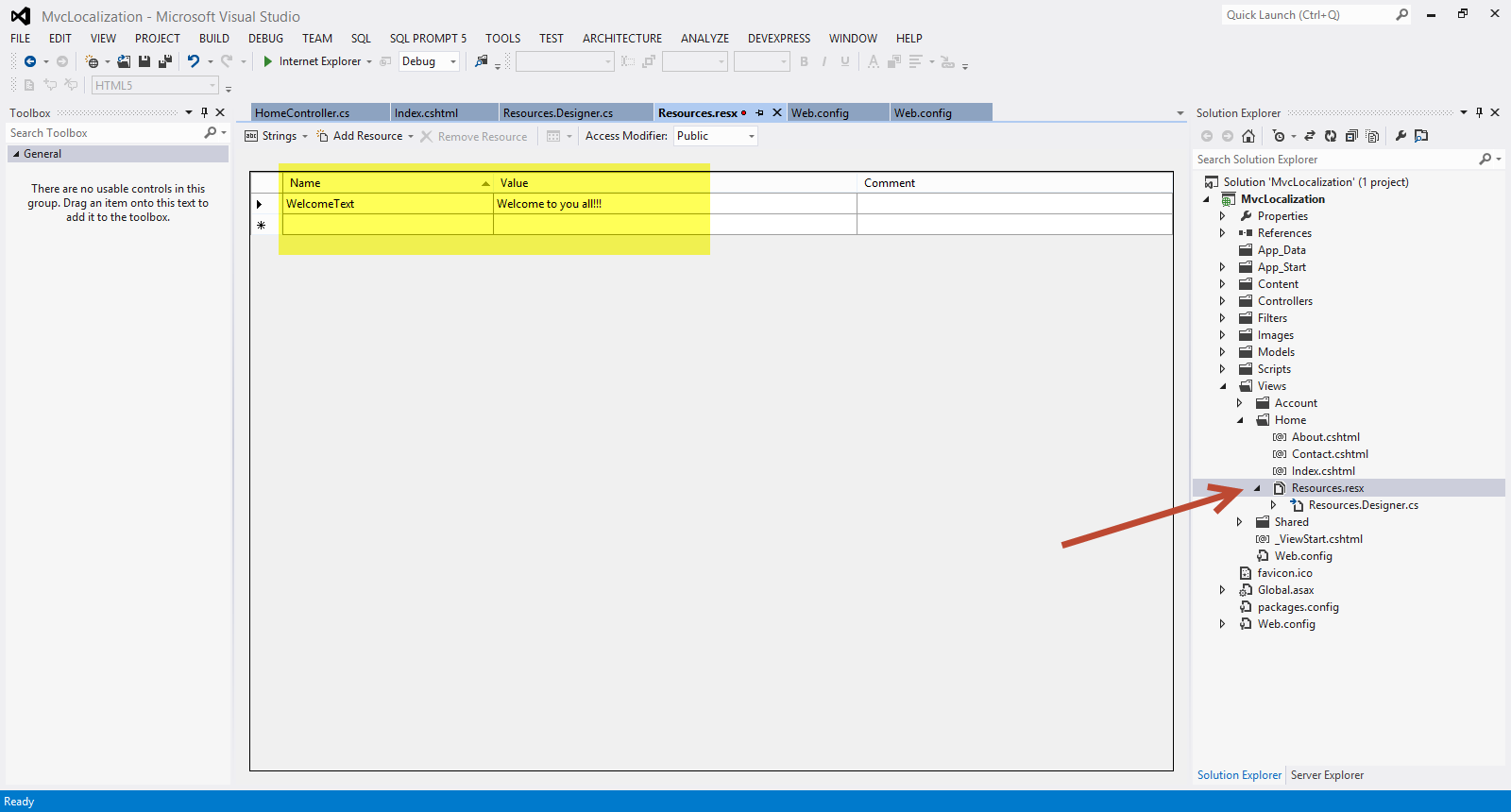Screen dimensions: 1511x812
Task: Select About.cshtml in Solution Explorer
Action: click(1326, 437)
